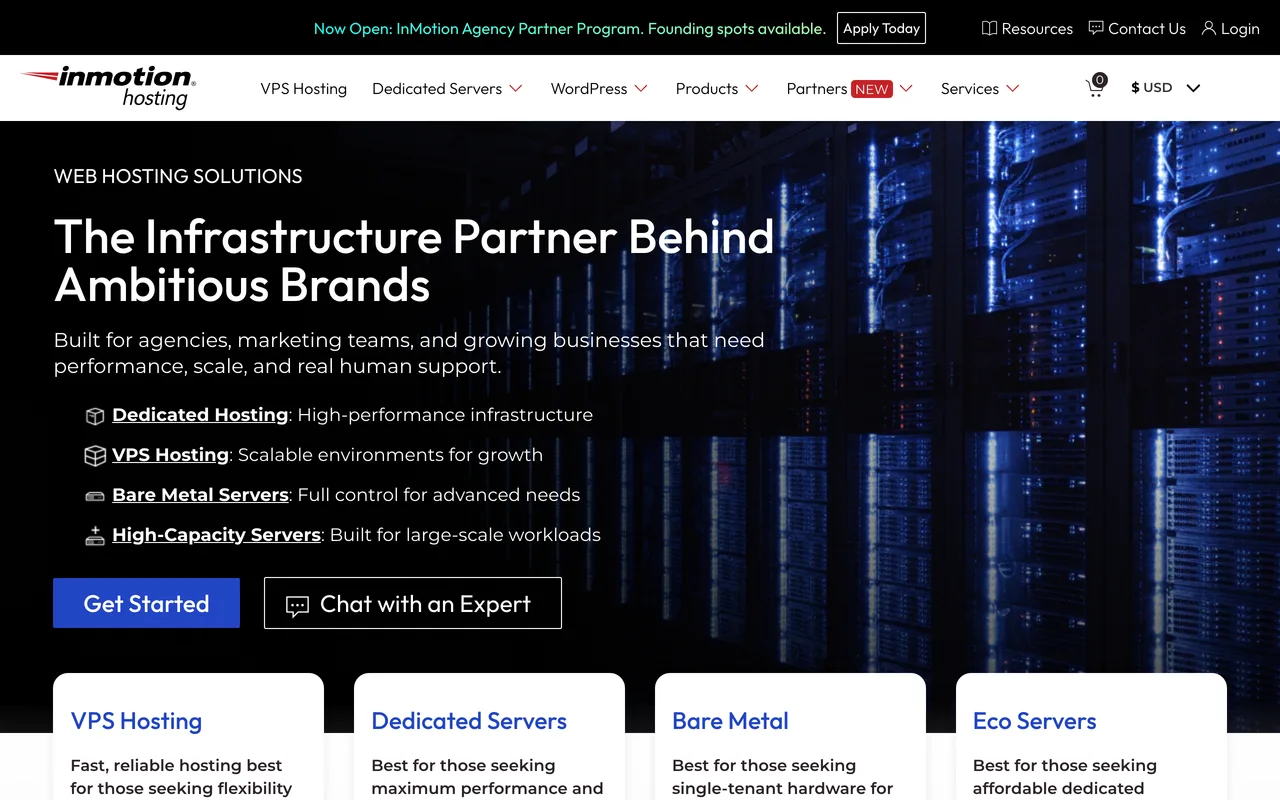The width and height of the screenshot is (1280, 800).
Task: Click the Bare Metal Servers icon
Action: coord(95,495)
